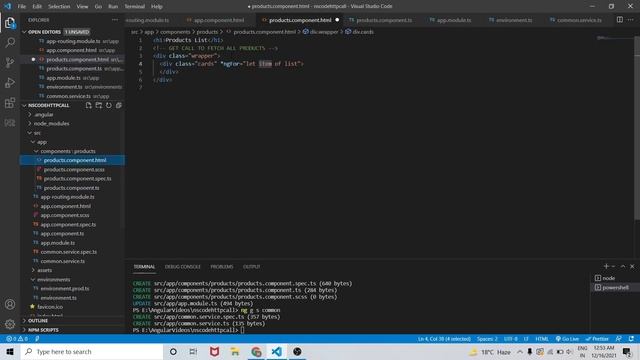Split the editor to the right
This screenshot has width=640, height=360.
[620, 20]
